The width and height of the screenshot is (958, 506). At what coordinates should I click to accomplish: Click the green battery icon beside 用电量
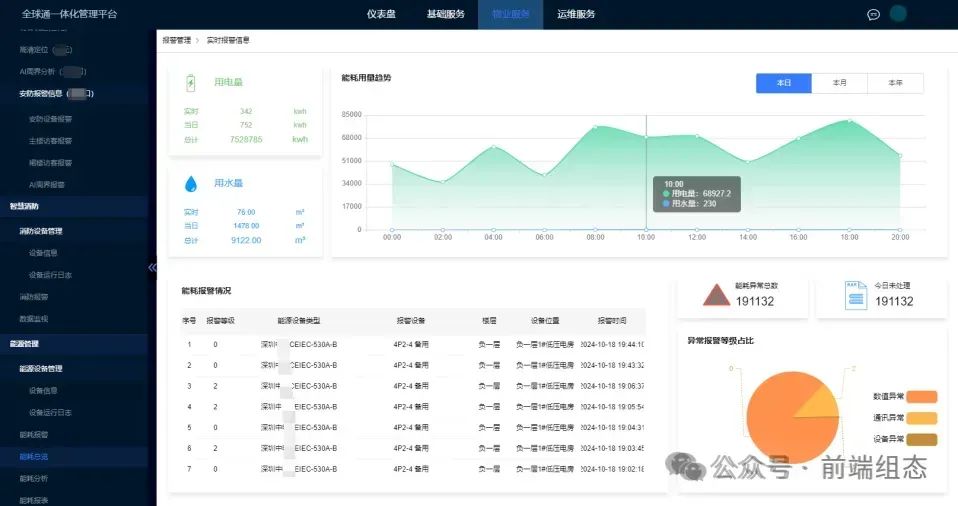pyautogui.click(x=191, y=82)
